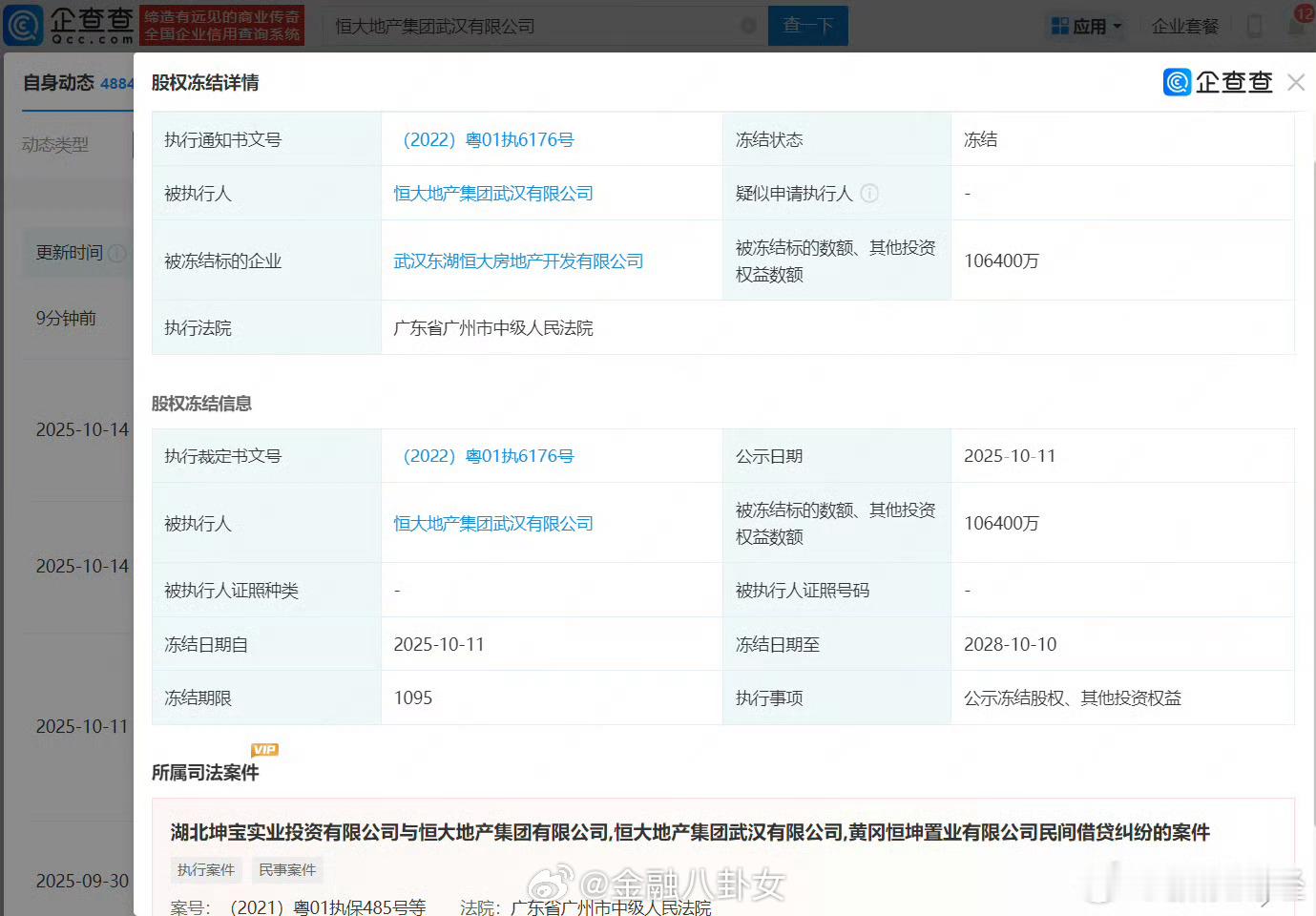Click the 企查查 logo in the dialog header
Viewport: 1316px width, 916px height.
[1218, 83]
